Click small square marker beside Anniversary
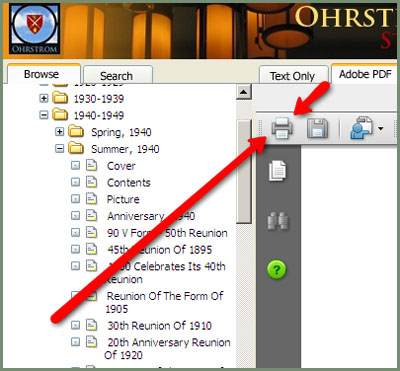Screen dimensions: 400x371 coord(76,216)
